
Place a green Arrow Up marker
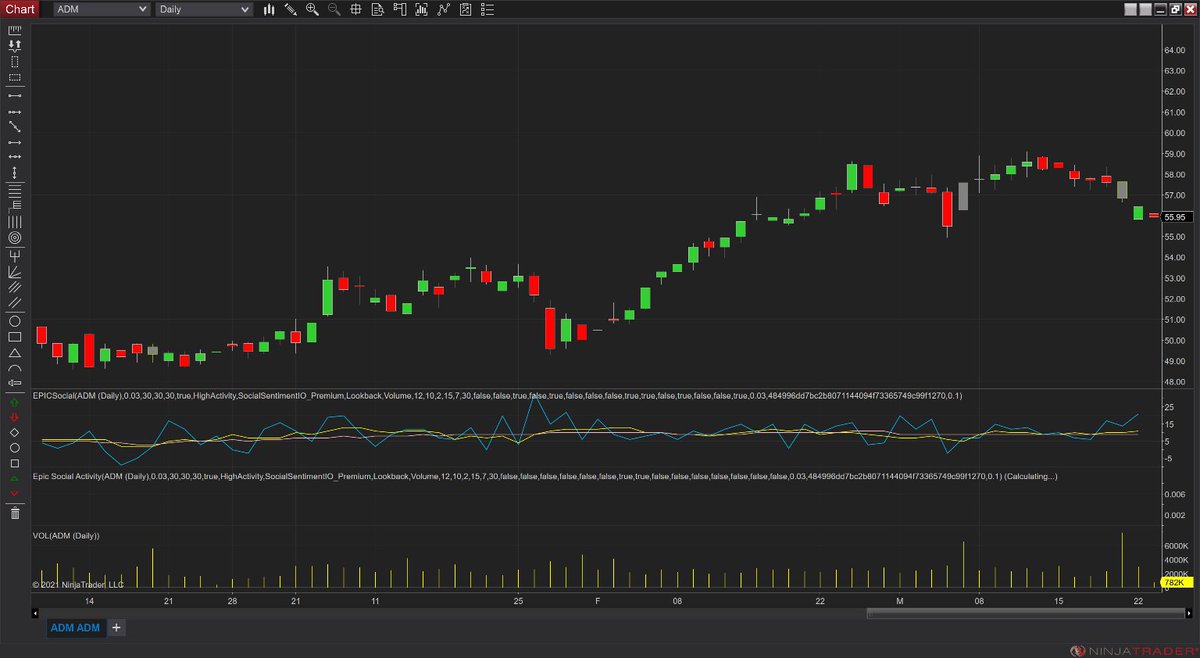coord(15,402)
